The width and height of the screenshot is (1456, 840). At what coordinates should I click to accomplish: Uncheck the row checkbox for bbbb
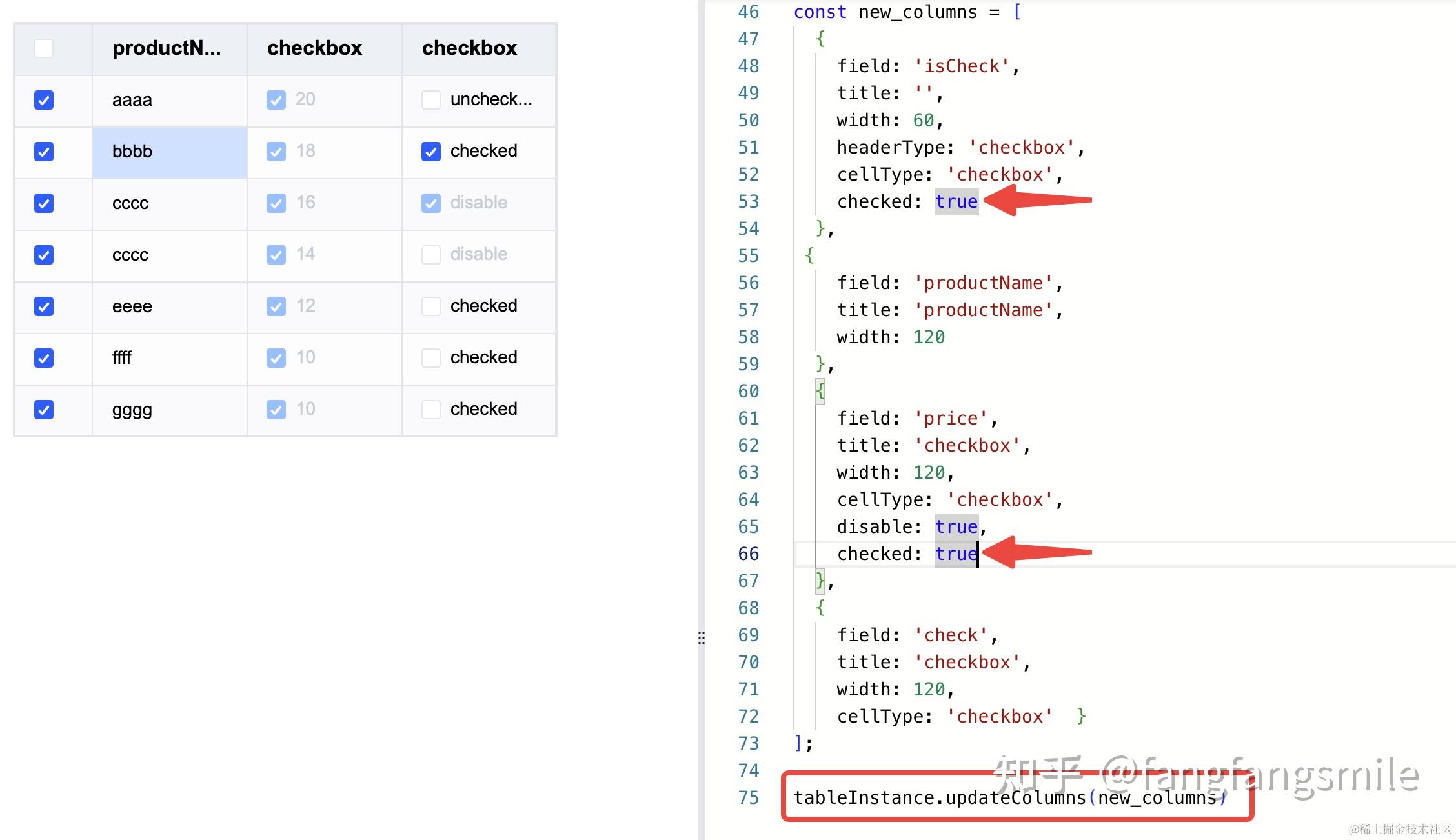coord(44,152)
